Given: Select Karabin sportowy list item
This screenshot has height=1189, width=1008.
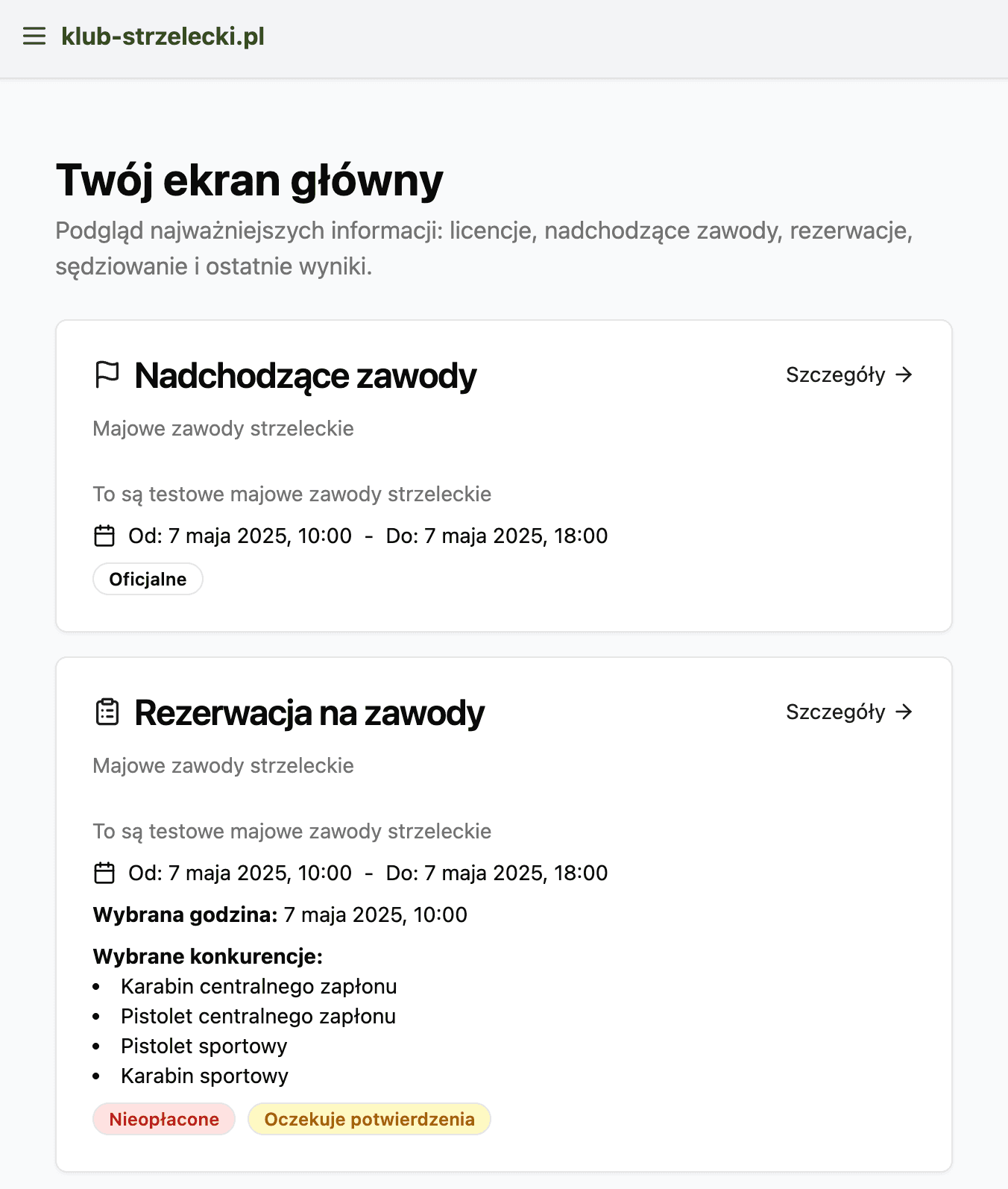Looking at the screenshot, I should pos(204,1076).
